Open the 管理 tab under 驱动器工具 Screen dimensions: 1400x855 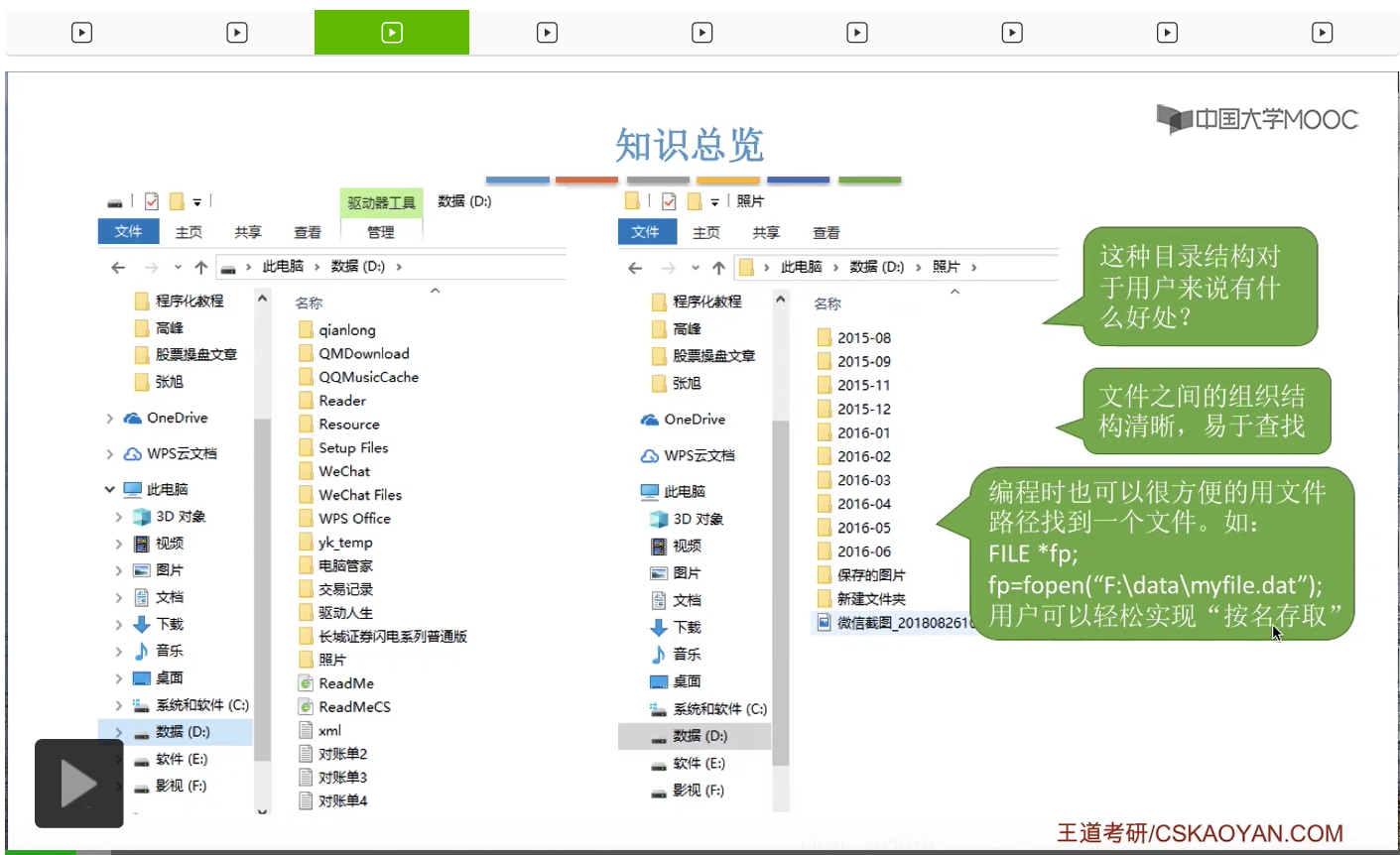click(x=381, y=232)
